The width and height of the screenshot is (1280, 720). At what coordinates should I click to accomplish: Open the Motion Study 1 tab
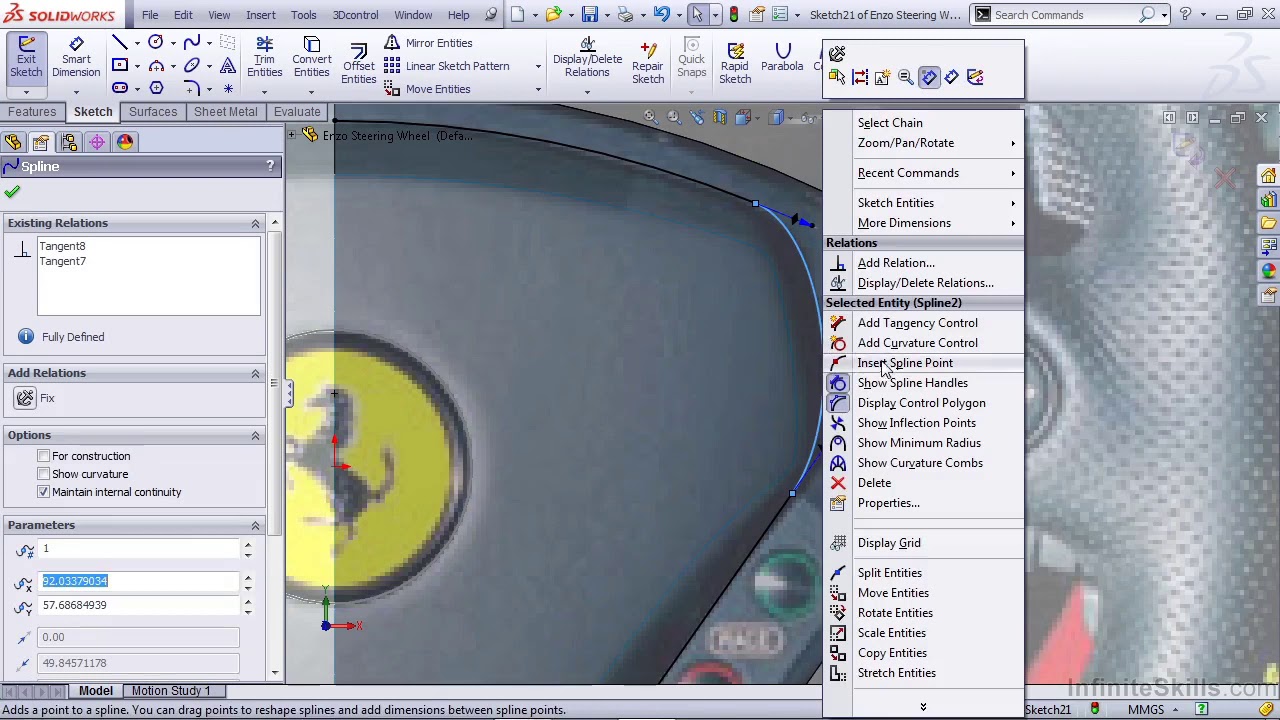tap(171, 691)
